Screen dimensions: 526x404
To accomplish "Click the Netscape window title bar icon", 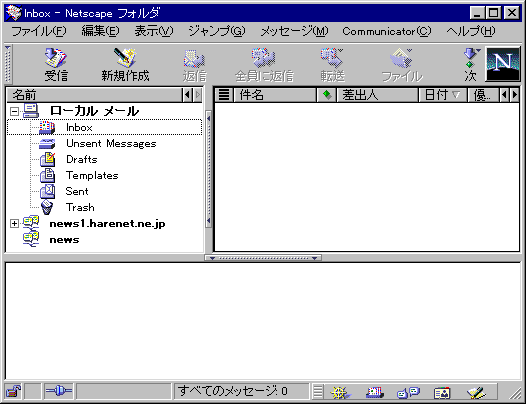I will [13, 13].
